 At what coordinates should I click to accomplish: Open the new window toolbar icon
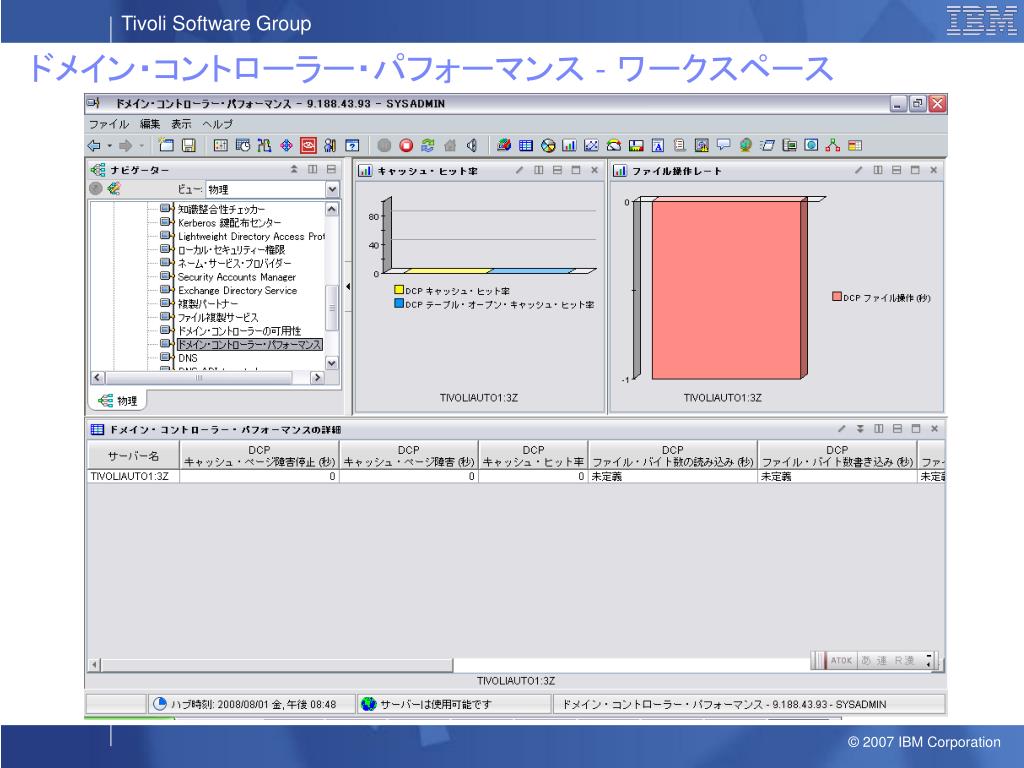167,146
